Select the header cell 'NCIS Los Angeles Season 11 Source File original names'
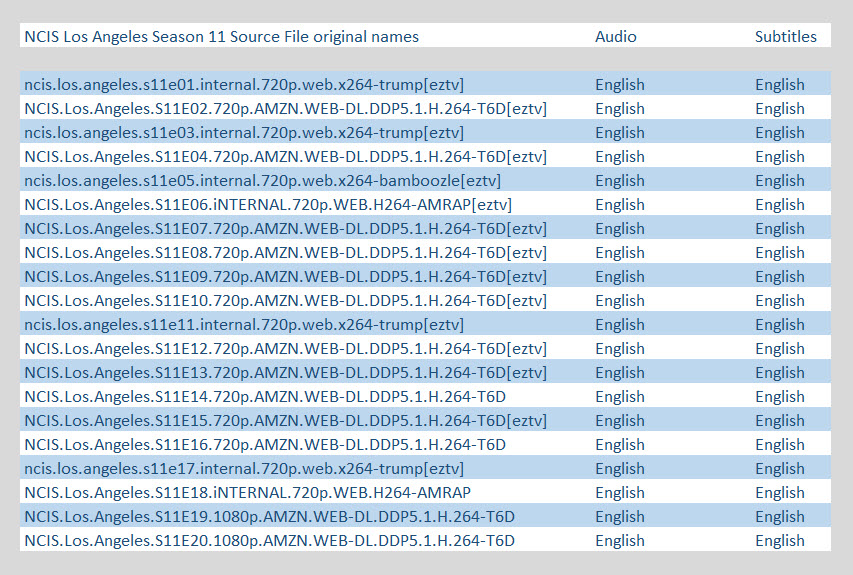Image resolution: width=853 pixels, height=575 pixels. 221,36
